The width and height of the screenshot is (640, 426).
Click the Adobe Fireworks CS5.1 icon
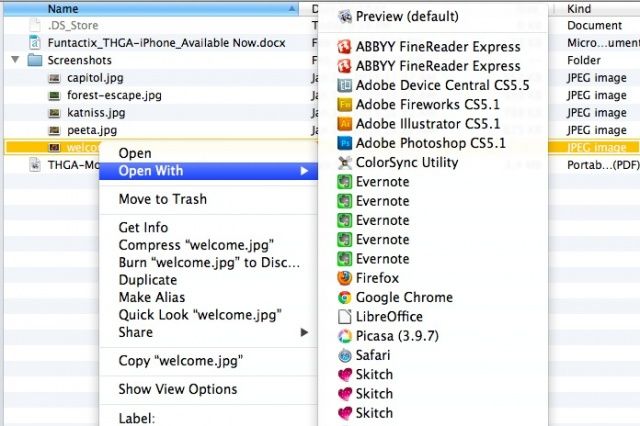click(344, 104)
